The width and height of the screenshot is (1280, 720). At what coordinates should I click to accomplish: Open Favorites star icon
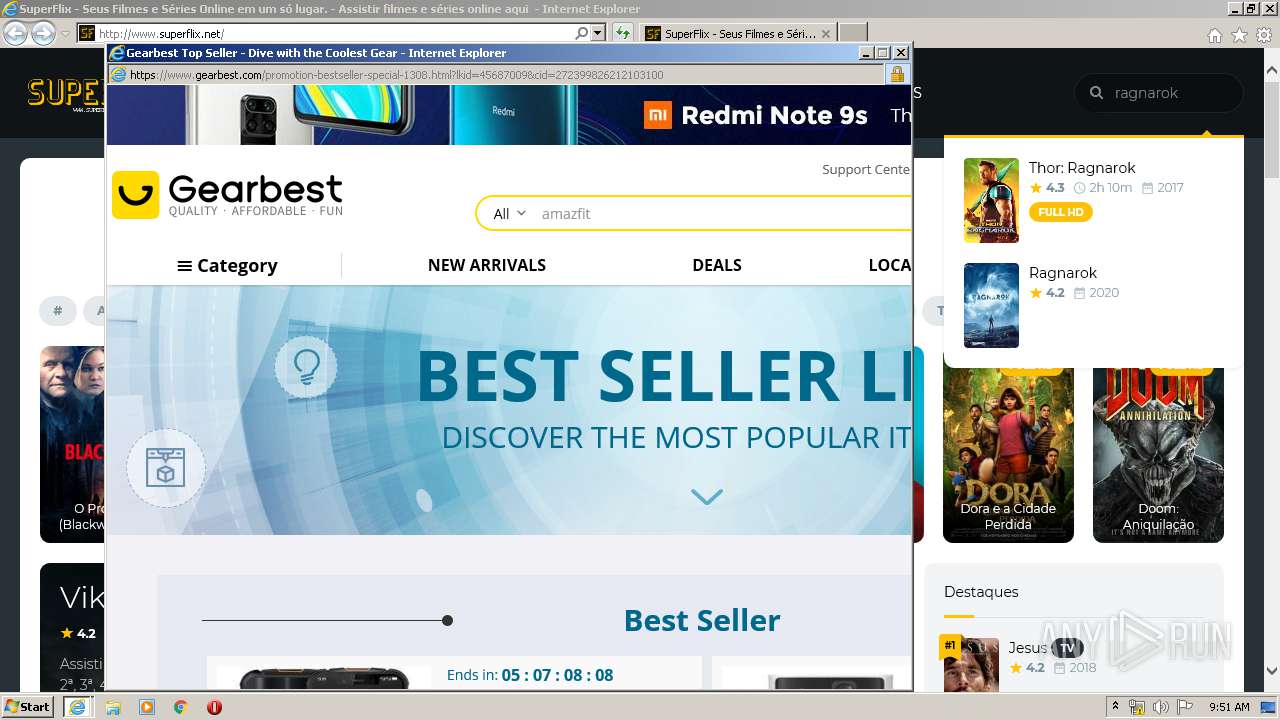tap(1239, 35)
